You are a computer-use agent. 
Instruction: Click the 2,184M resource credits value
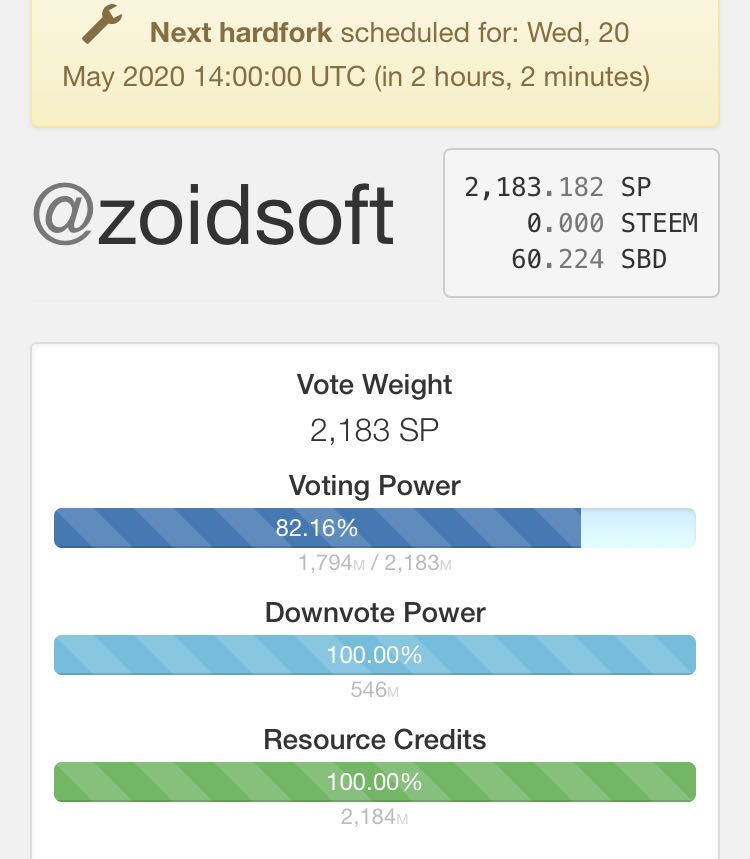(374, 817)
